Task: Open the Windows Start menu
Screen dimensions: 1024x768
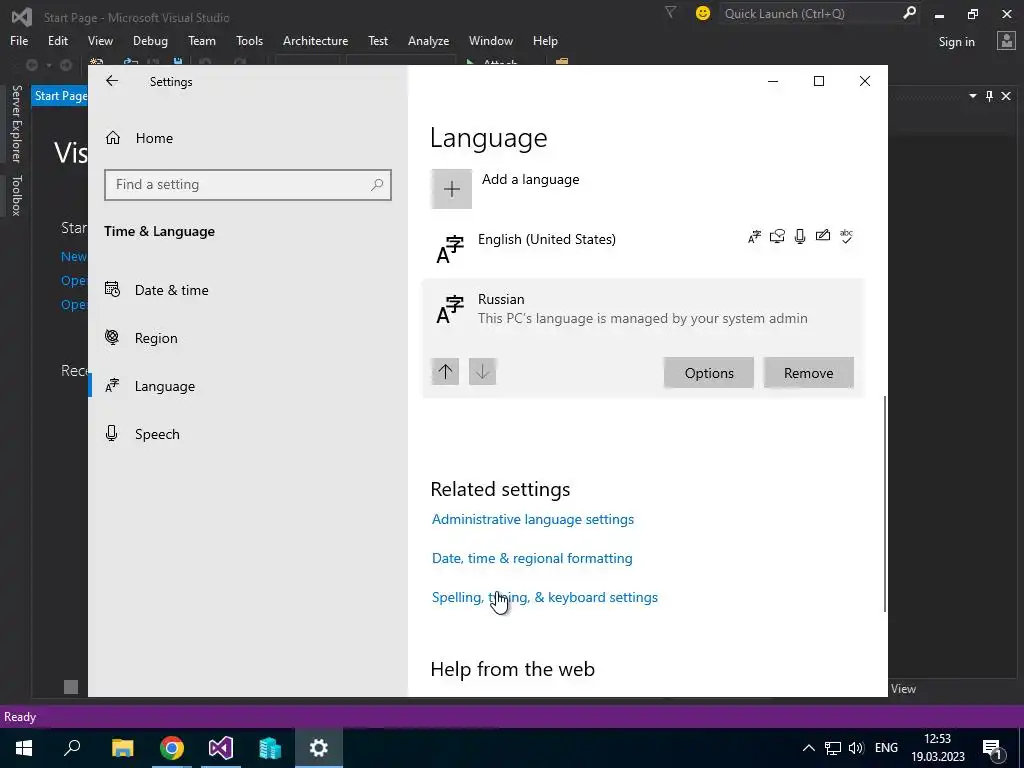Action: pyautogui.click(x=24, y=748)
